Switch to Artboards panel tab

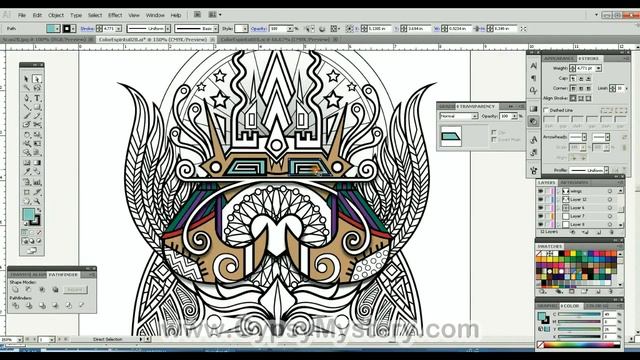[574, 182]
